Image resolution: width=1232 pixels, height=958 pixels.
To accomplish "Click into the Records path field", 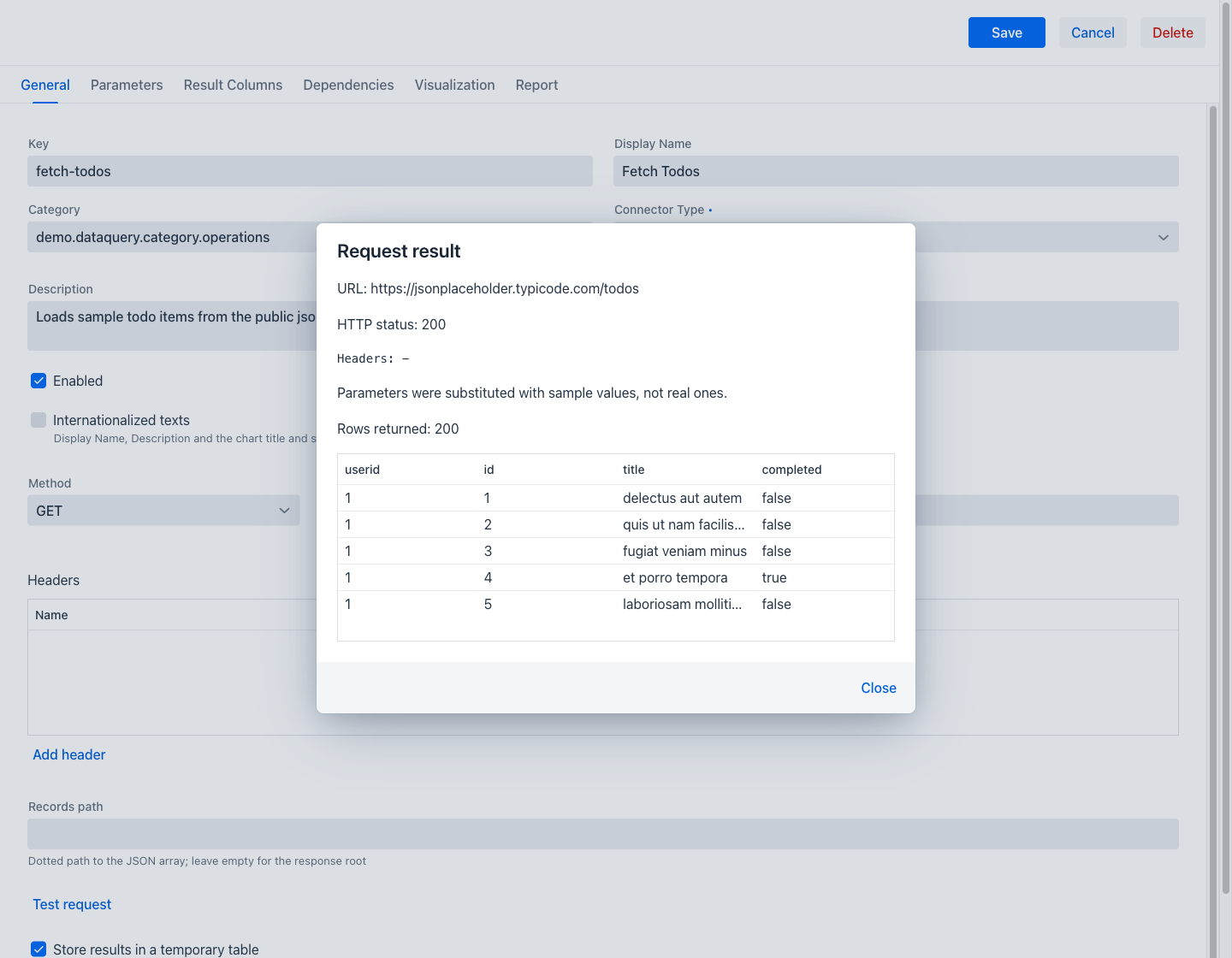I will tap(603, 834).
